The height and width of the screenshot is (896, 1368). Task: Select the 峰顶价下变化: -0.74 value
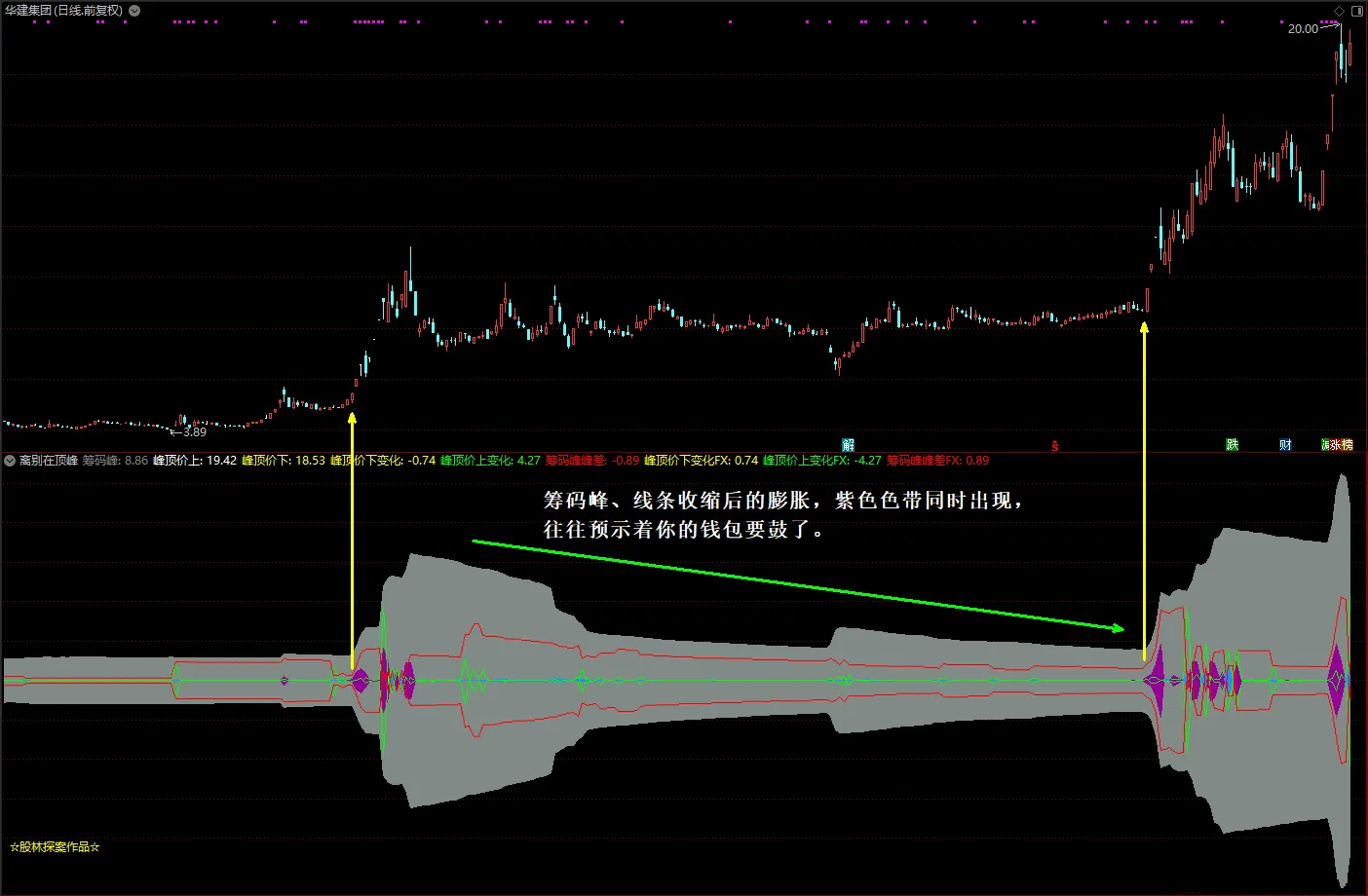pos(383,461)
